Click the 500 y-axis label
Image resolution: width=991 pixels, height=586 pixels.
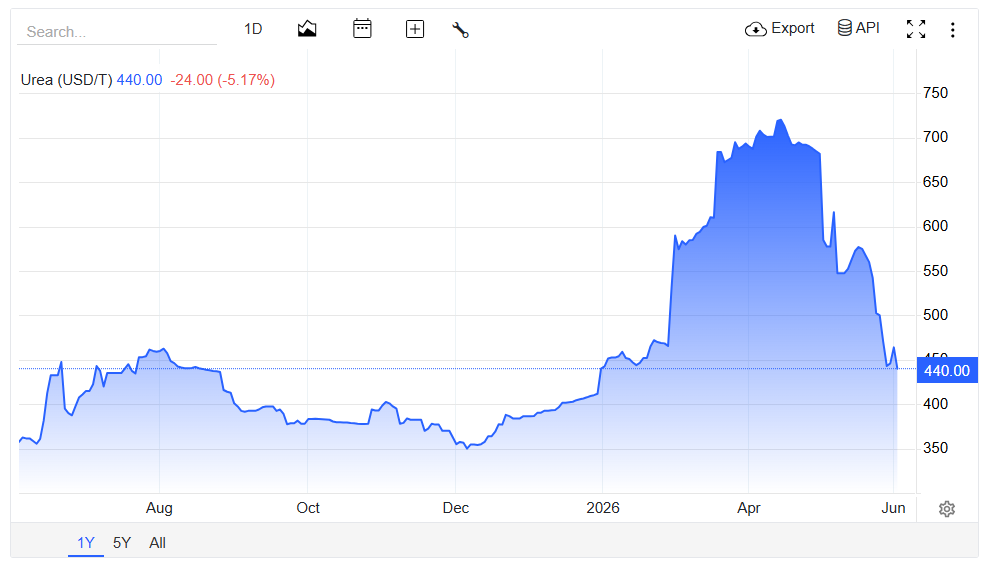pyautogui.click(x=935, y=315)
